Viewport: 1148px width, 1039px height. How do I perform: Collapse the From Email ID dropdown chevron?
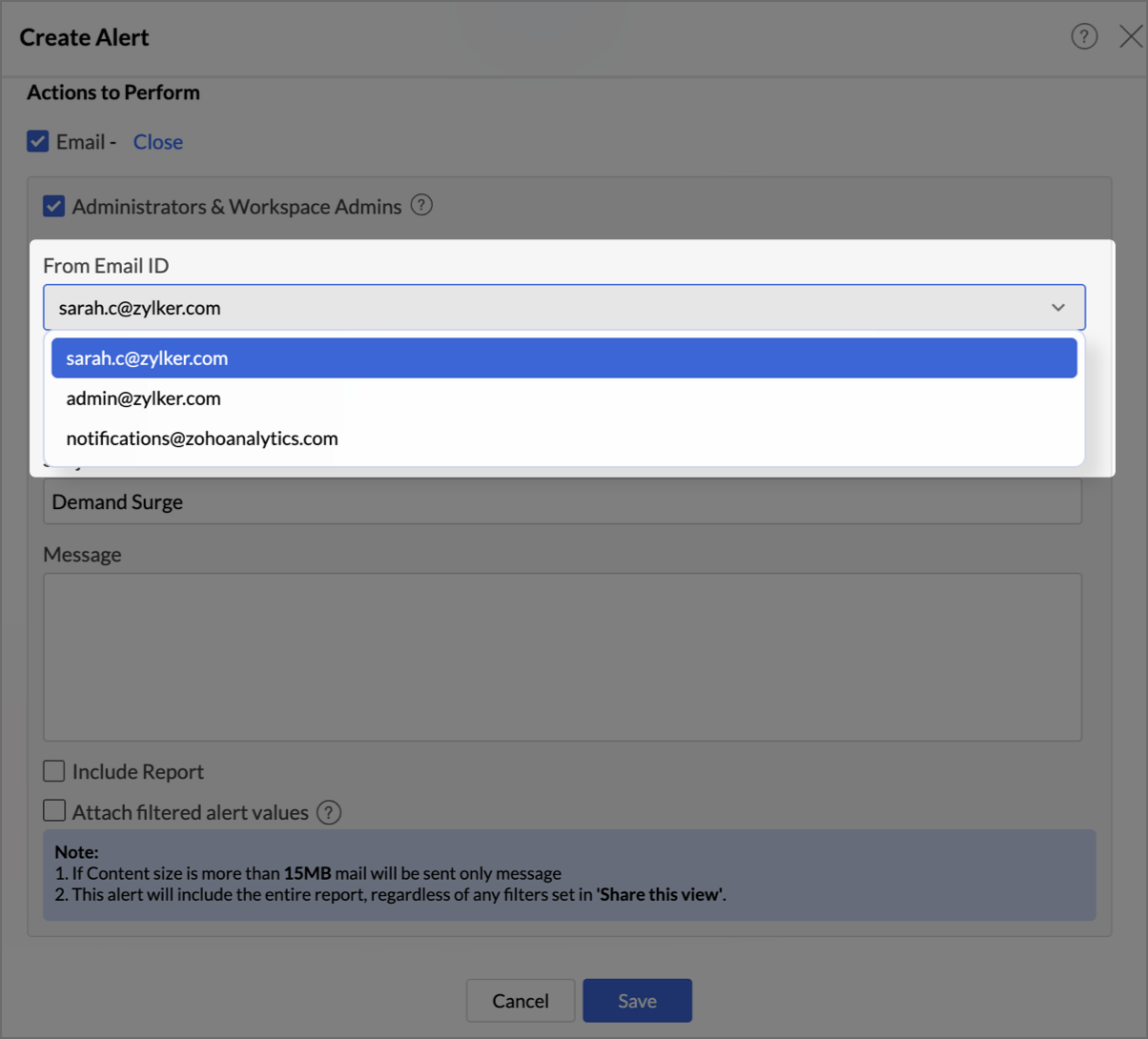coord(1058,308)
